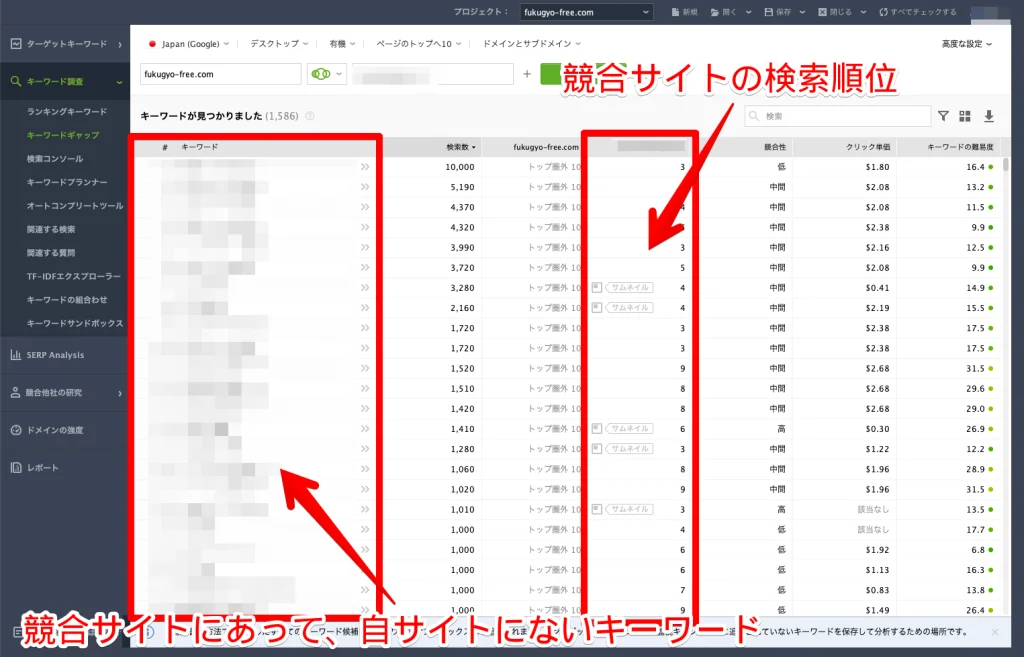
Task: Expand keyword details in the 3,990 searches row
Action: (x=365, y=248)
